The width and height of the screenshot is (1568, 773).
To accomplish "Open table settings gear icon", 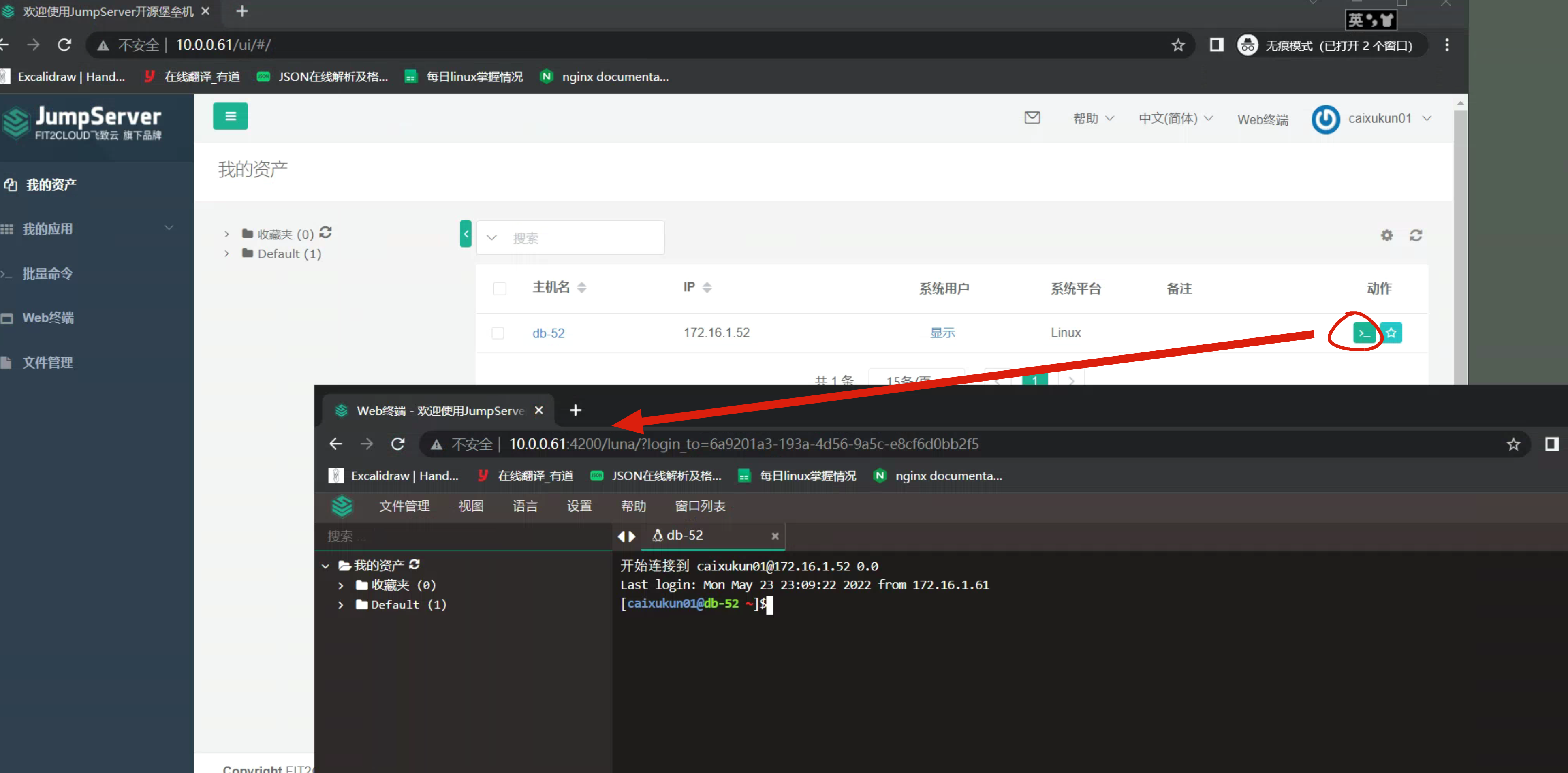I will [x=1386, y=235].
